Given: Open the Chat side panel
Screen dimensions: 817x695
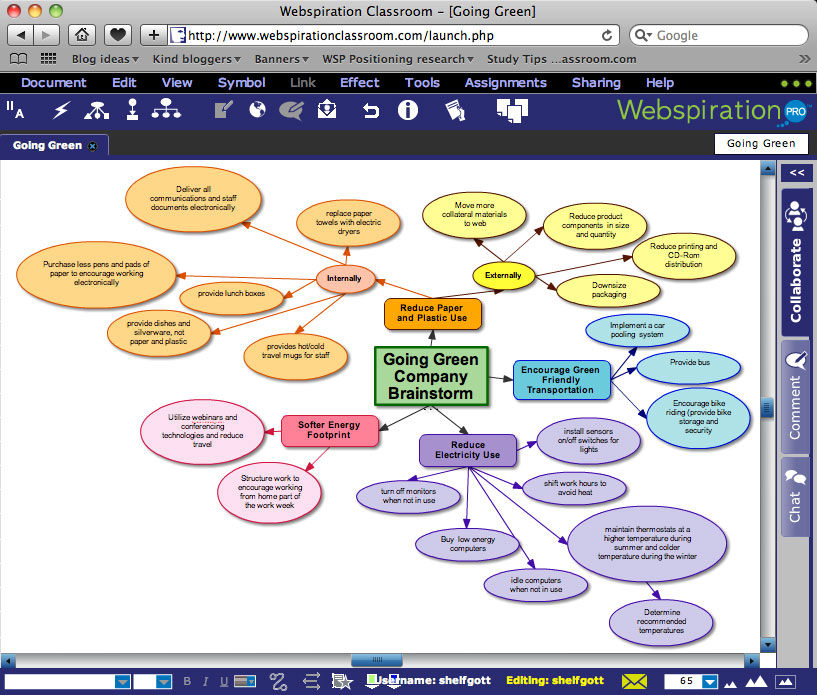Looking at the screenshot, I should [796, 497].
